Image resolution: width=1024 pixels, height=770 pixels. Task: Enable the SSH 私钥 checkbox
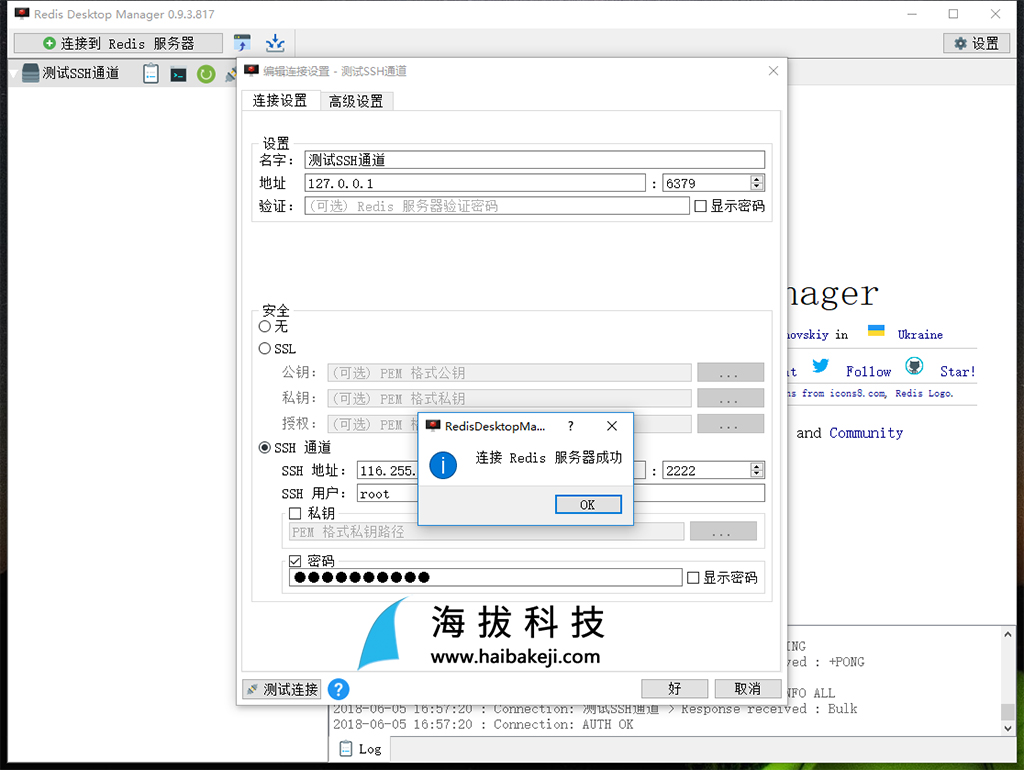[x=295, y=513]
